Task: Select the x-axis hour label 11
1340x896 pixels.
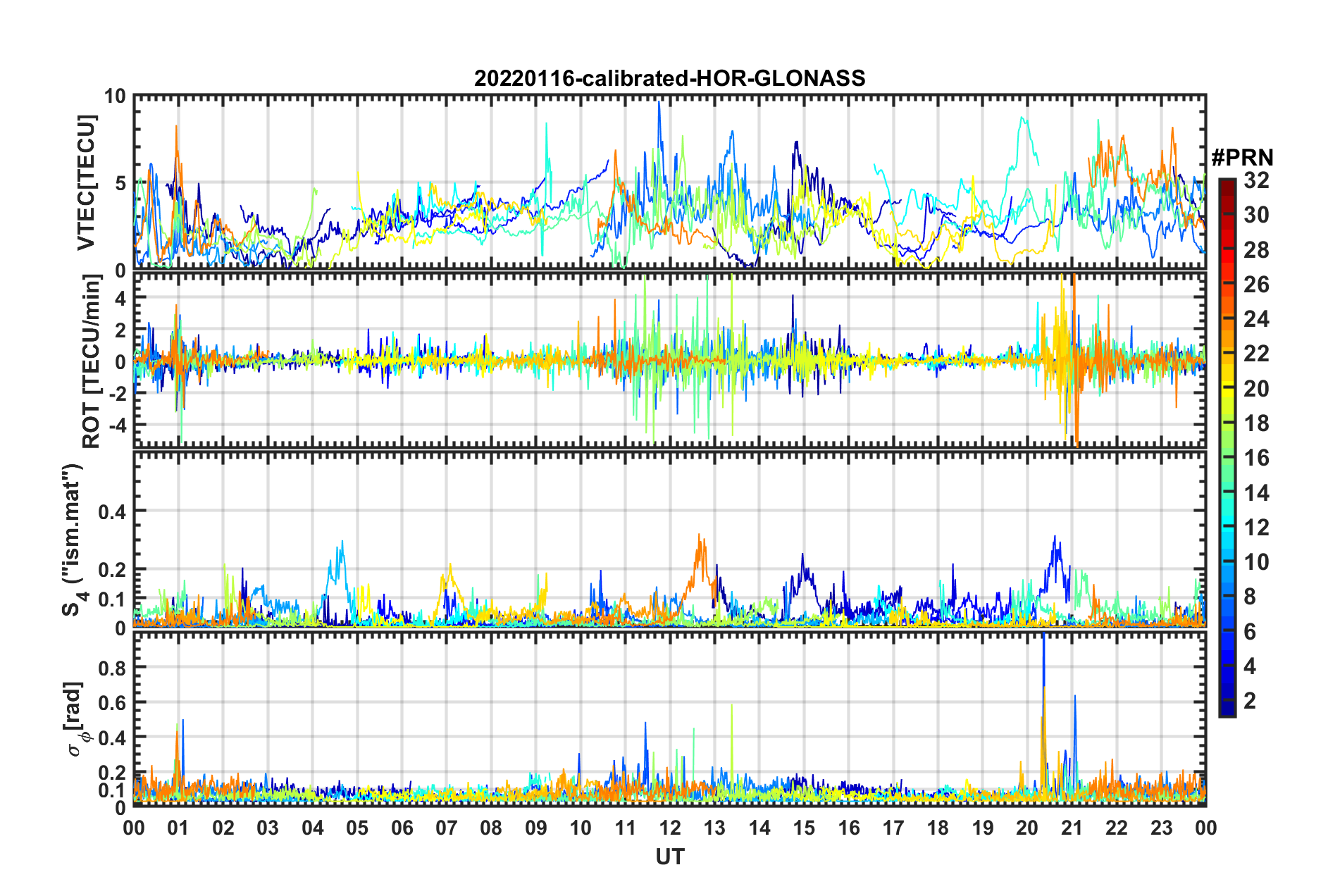Action: tap(625, 828)
